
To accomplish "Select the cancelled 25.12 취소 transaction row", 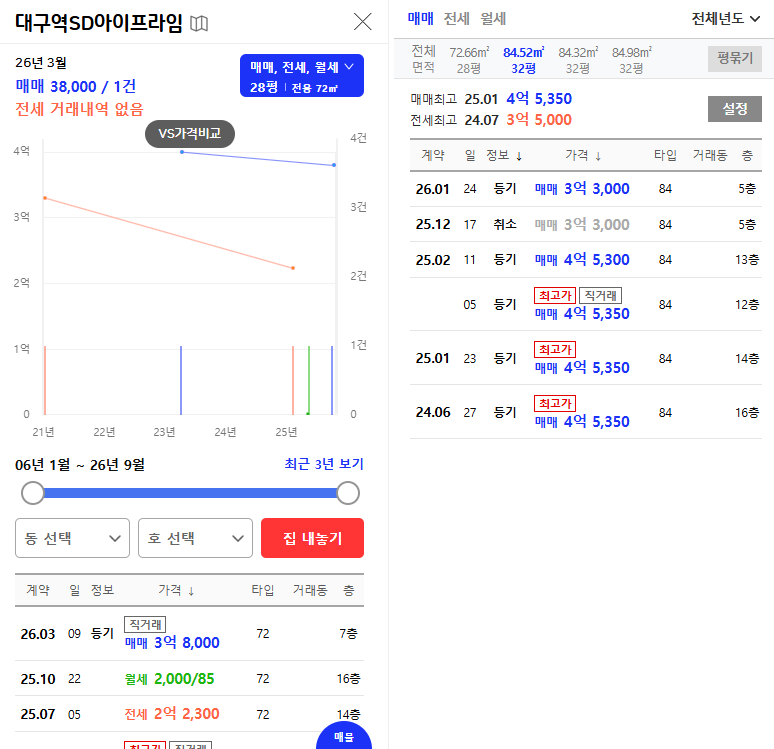I will pos(586,225).
